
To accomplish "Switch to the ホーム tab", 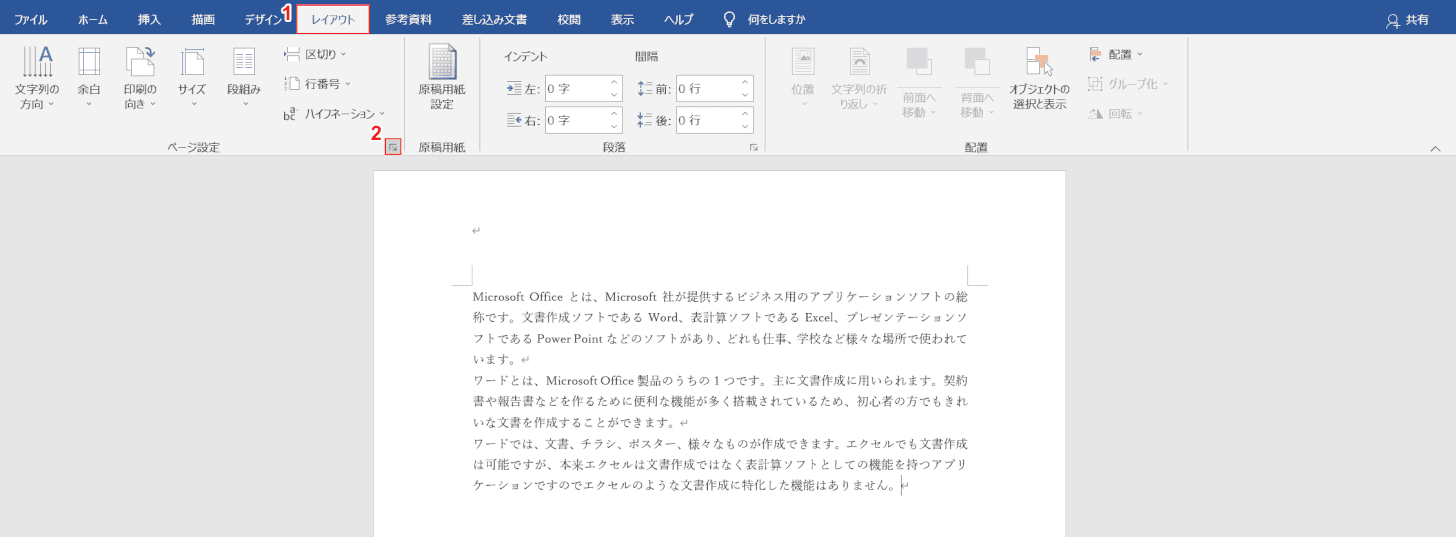I will click(x=93, y=19).
